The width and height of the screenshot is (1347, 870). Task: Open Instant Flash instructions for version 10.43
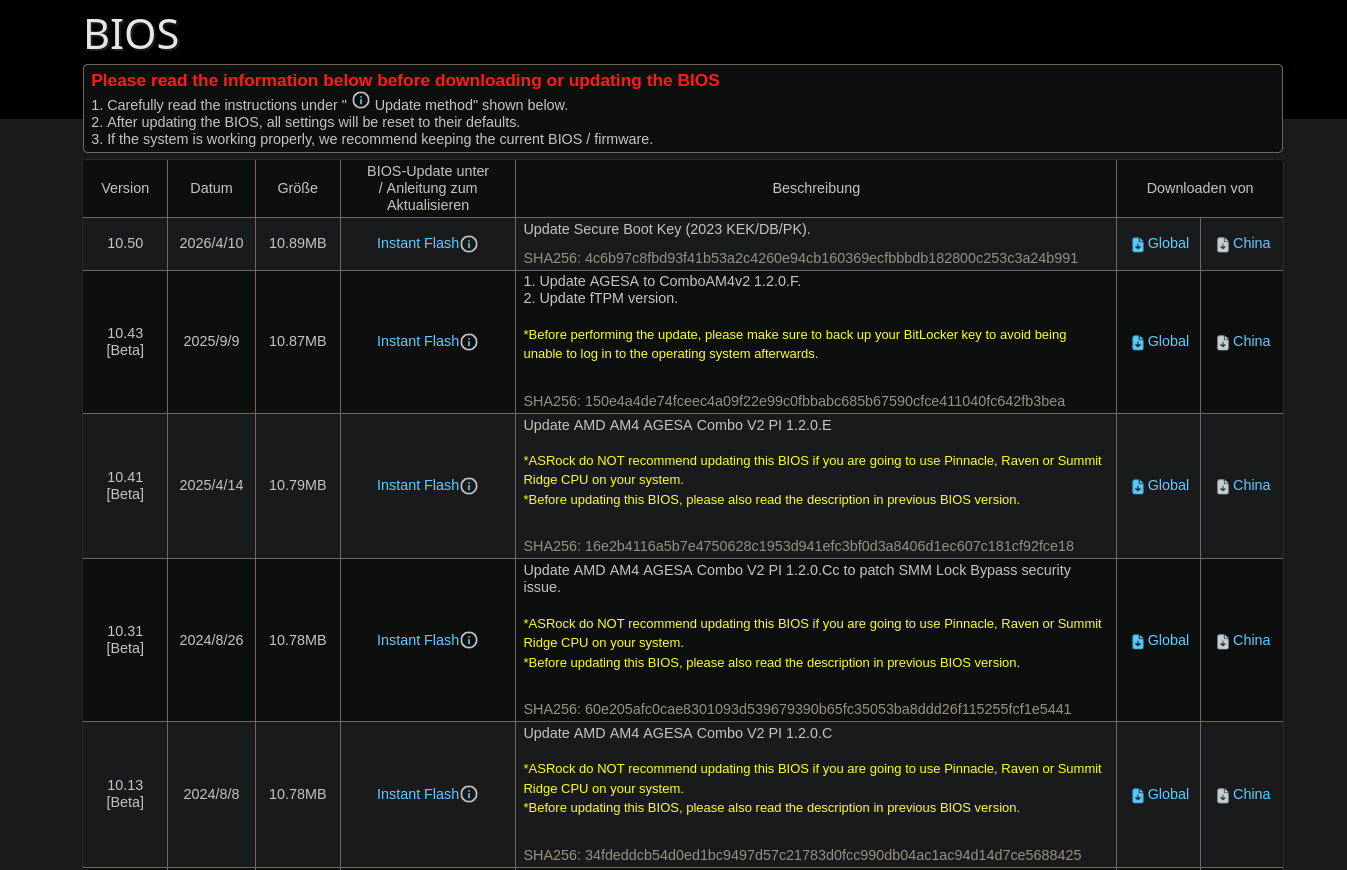pyautogui.click(x=418, y=341)
